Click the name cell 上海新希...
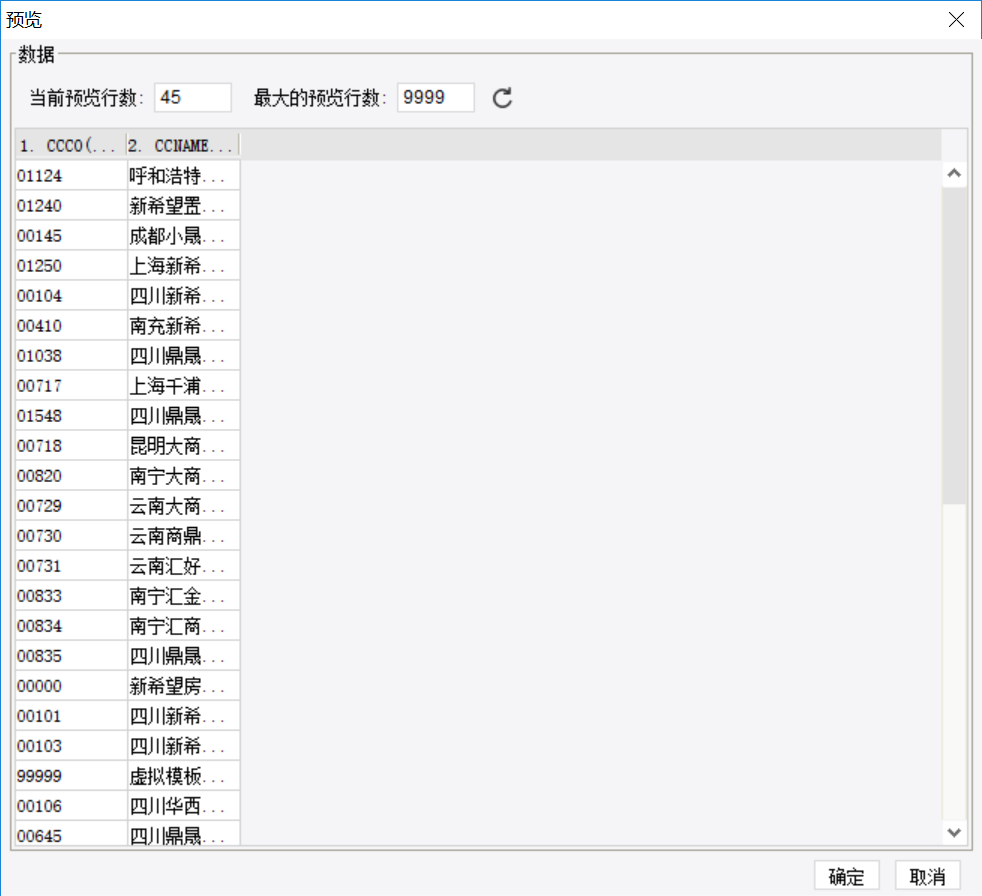Screen dimensions: 982x896 point(183,266)
